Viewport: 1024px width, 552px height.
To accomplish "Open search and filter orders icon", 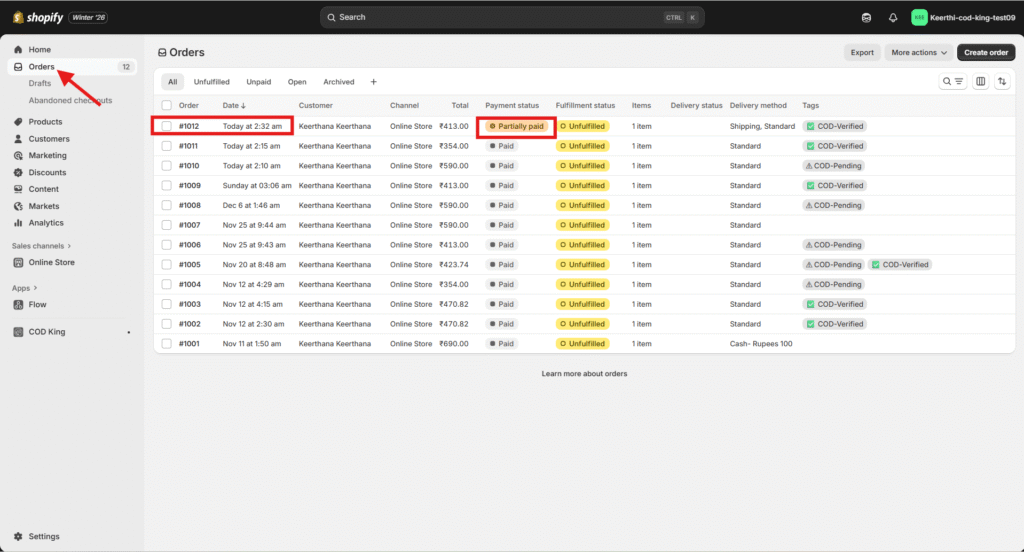I will click(953, 82).
